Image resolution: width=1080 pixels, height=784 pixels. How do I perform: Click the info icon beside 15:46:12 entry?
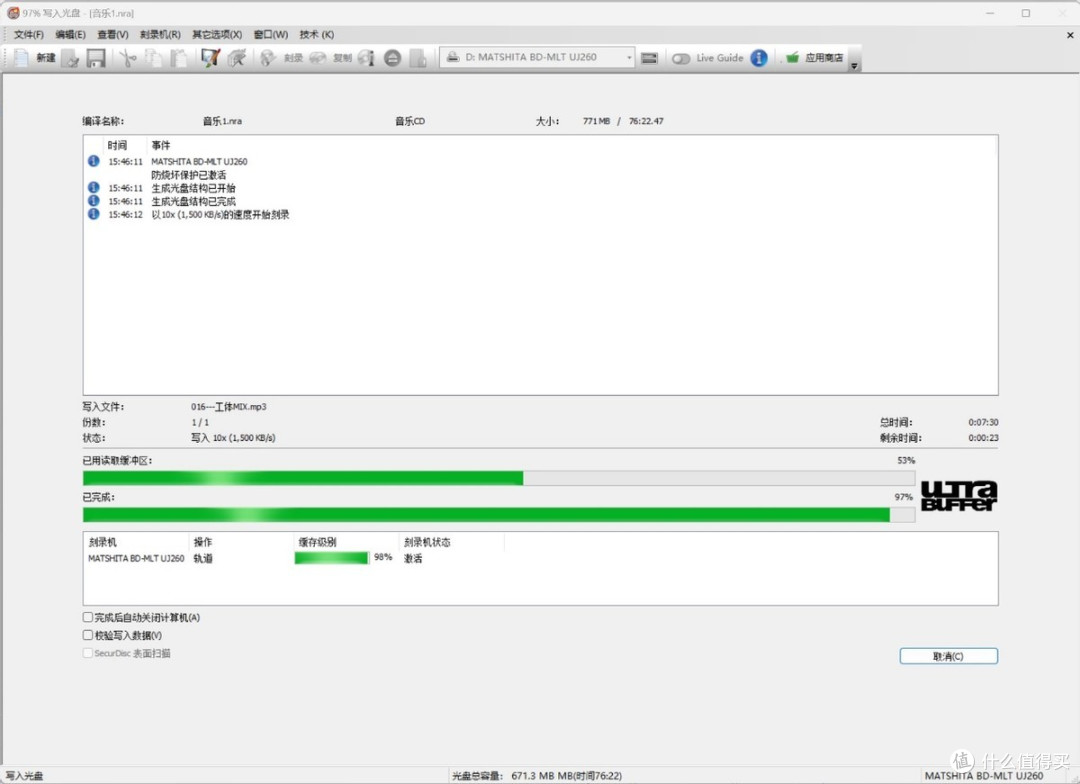(94, 214)
